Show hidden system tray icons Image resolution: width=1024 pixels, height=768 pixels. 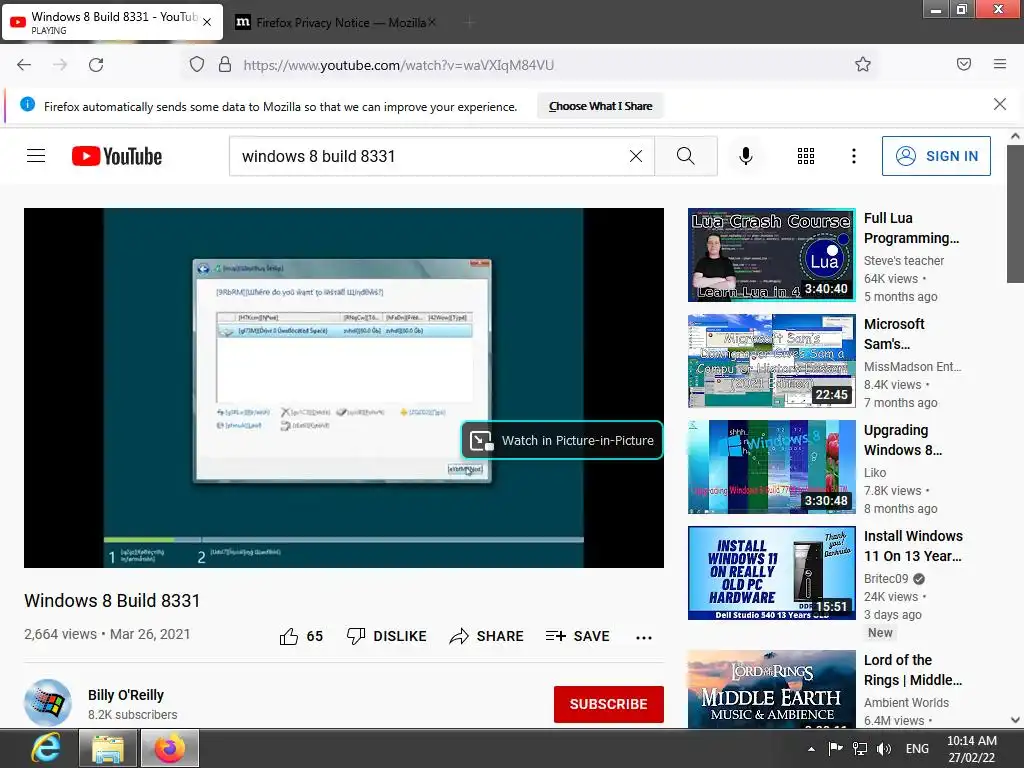coord(811,749)
